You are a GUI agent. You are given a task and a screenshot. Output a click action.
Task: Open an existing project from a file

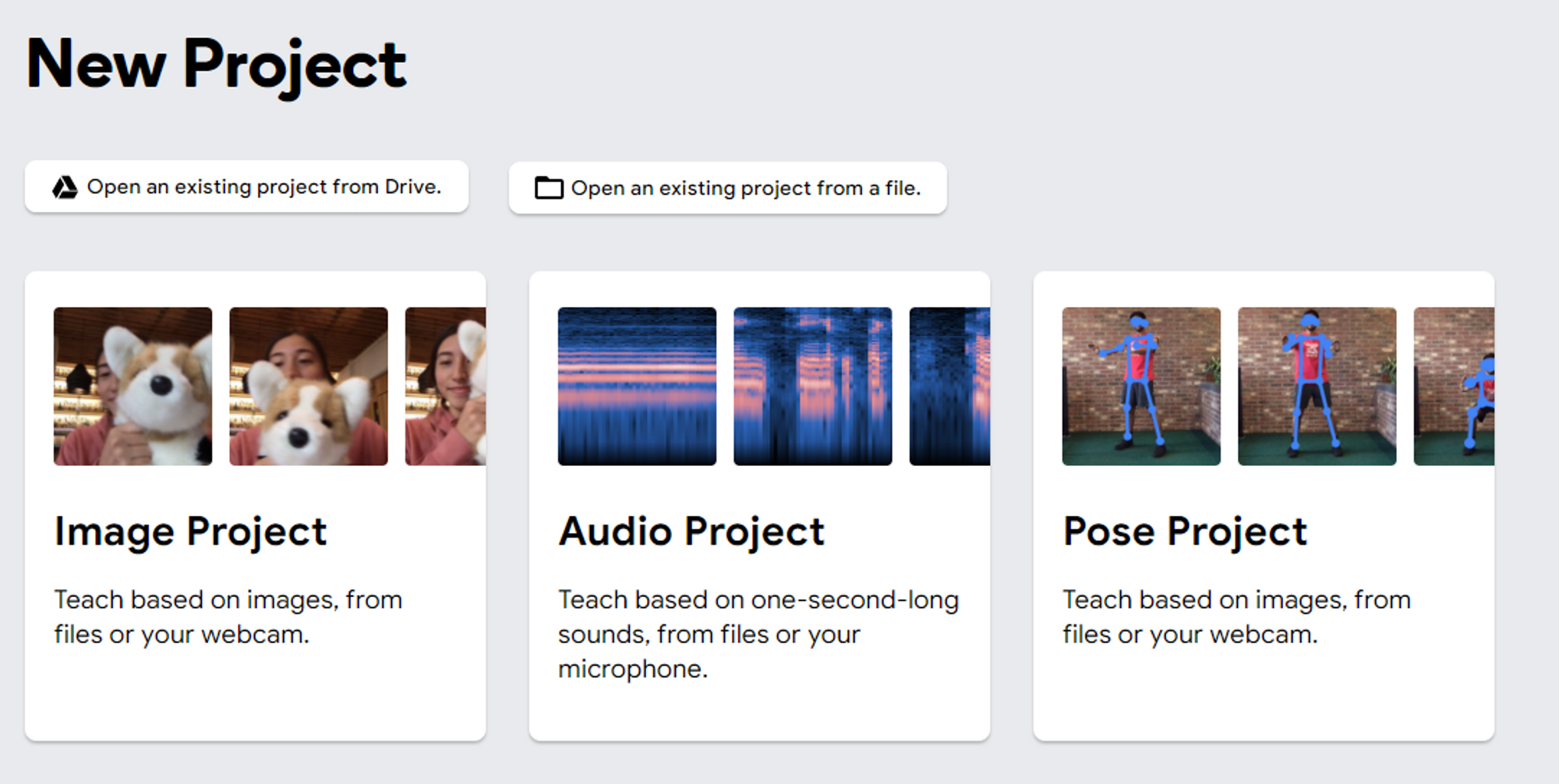pyautogui.click(x=727, y=188)
